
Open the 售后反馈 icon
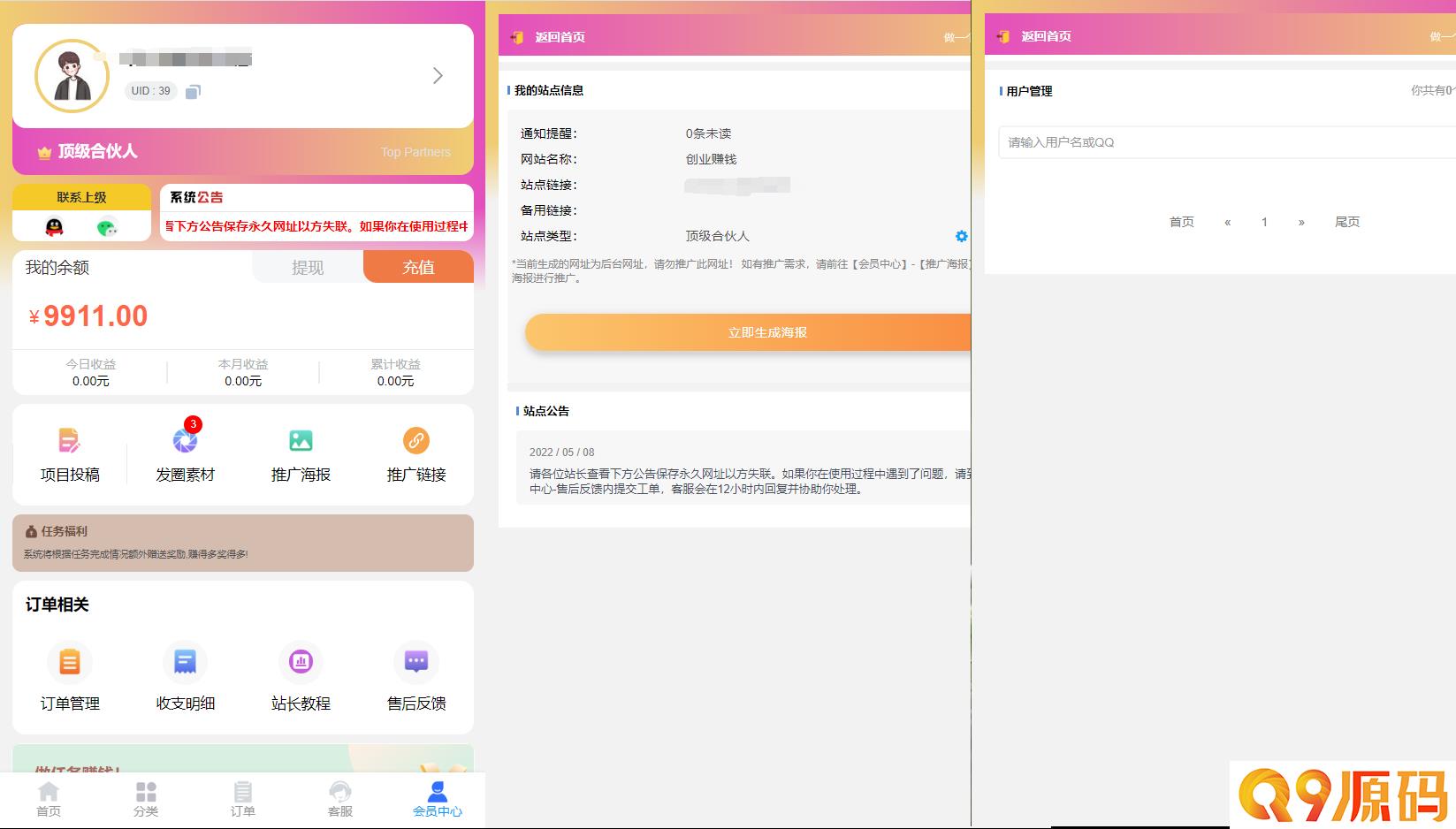416,661
